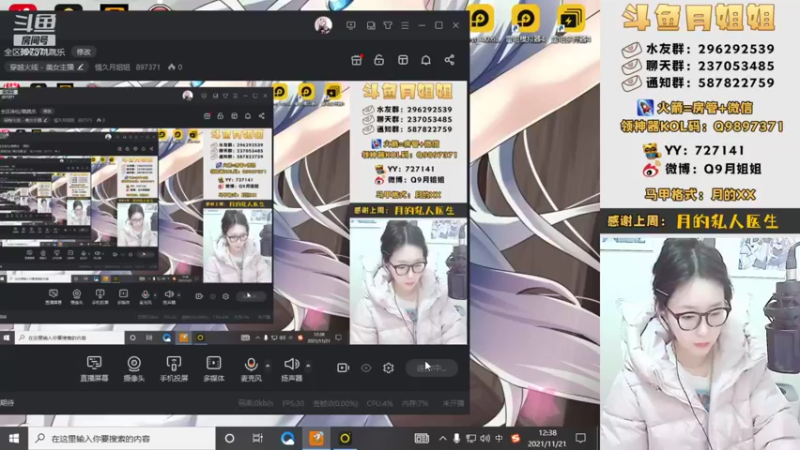Click the Windows taskbar search box
Screen dimensions: 800x450
click(121, 438)
